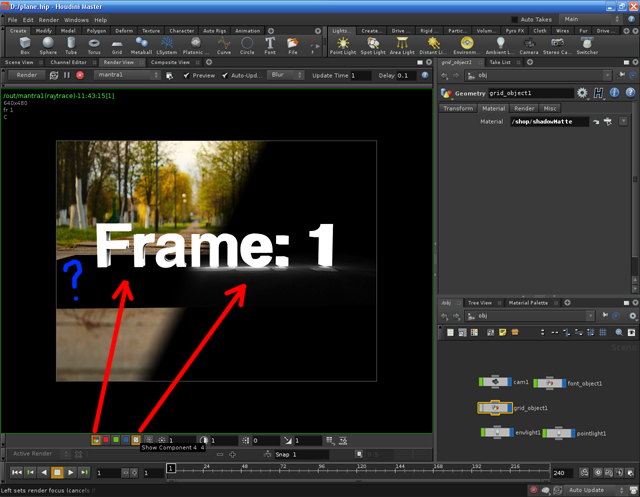640x497 pixels.
Task: Open the Render menu
Action: [48, 20]
